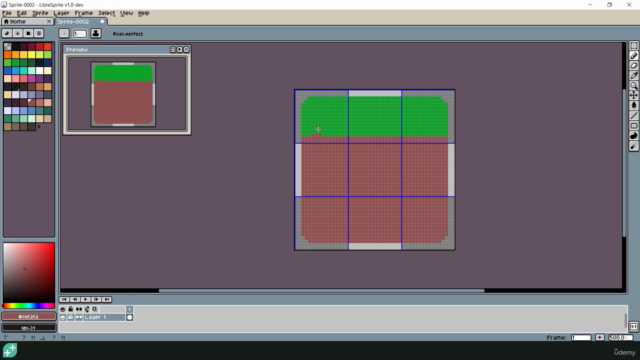This screenshot has height=360, width=640.
Task: Select the Contour tool
Action: point(633,136)
